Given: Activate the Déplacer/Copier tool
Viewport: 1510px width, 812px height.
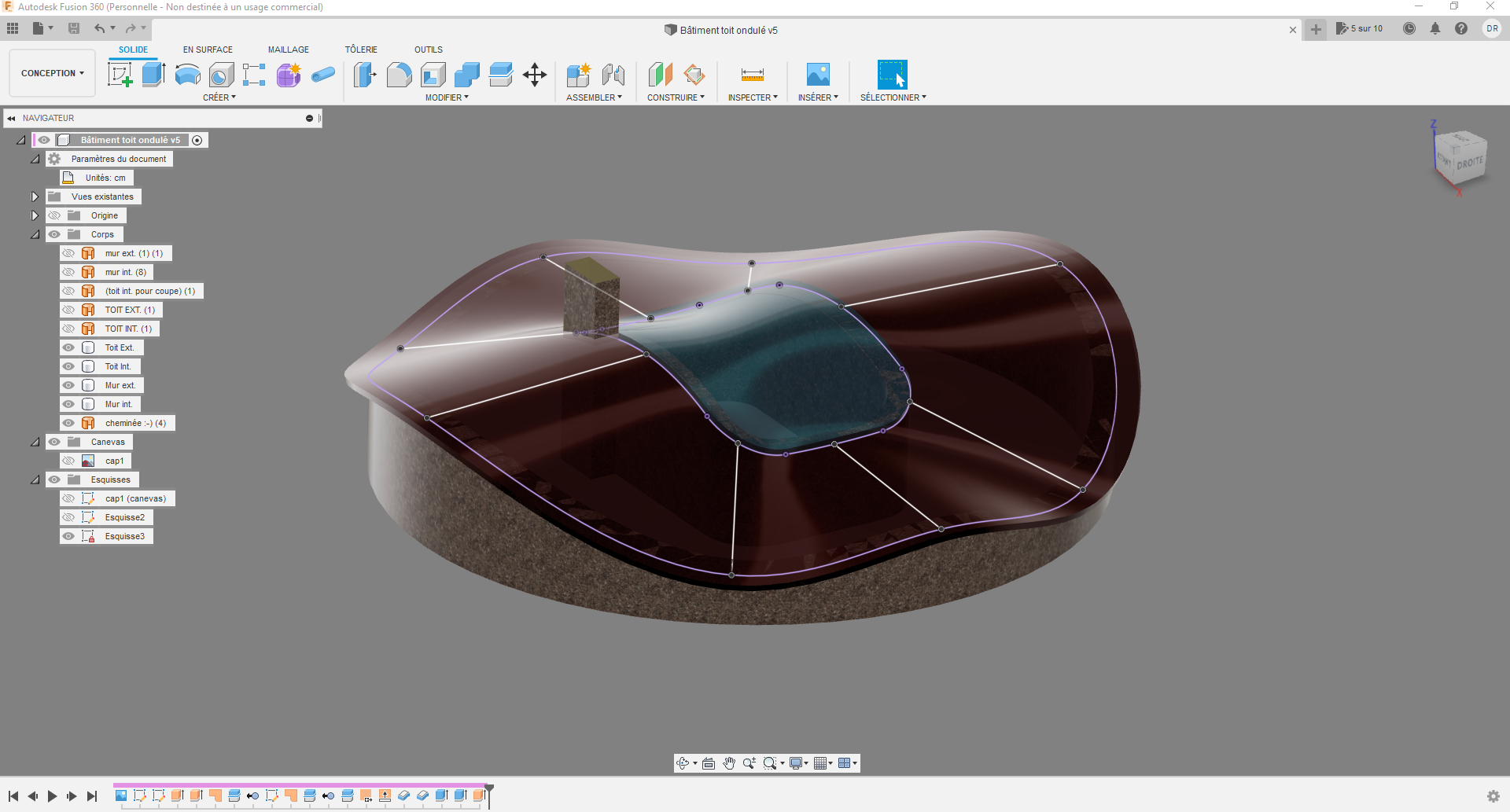Looking at the screenshot, I should 535,75.
